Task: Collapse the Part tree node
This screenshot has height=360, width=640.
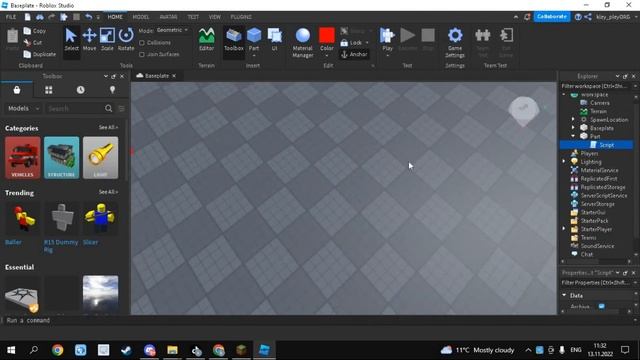Action: pyautogui.click(x=573, y=136)
